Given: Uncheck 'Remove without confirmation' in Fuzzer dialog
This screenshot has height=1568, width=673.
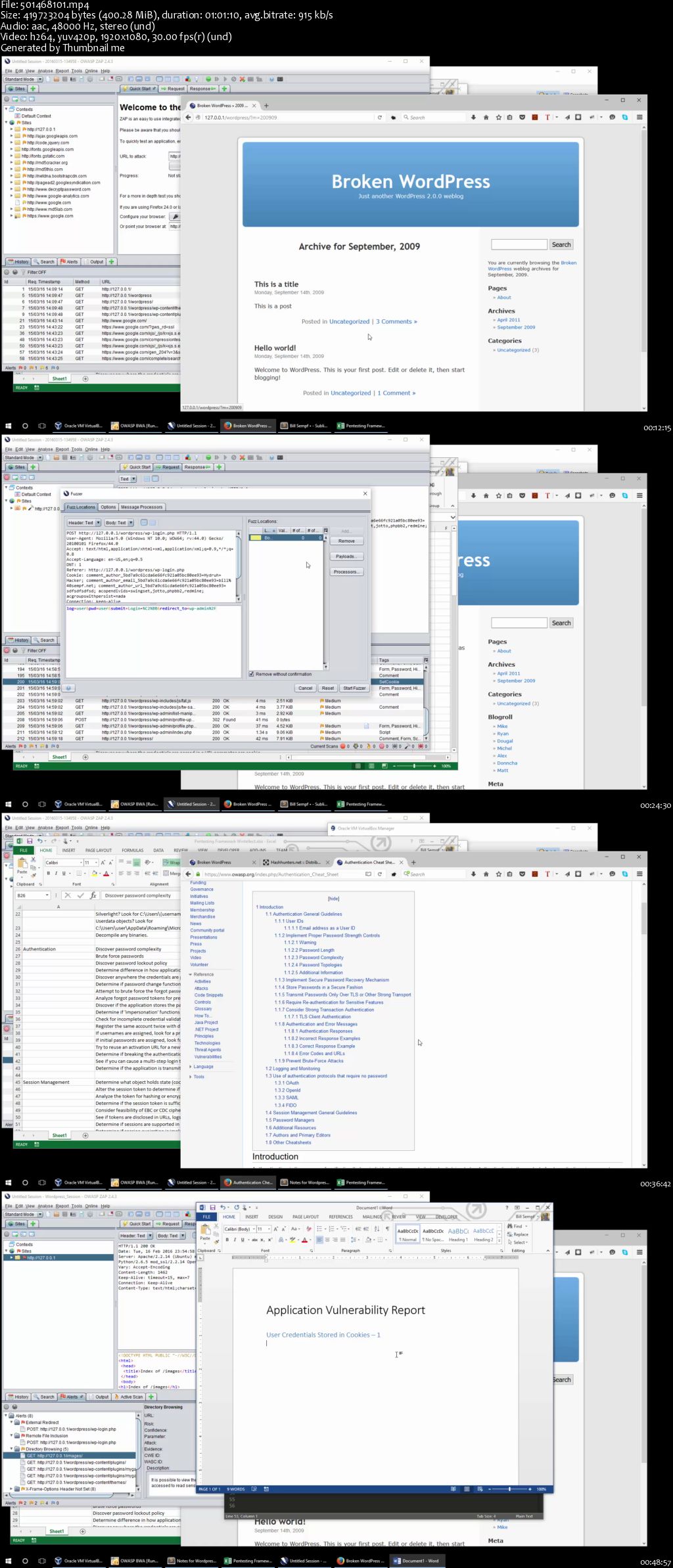Looking at the screenshot, I should 251,674.
